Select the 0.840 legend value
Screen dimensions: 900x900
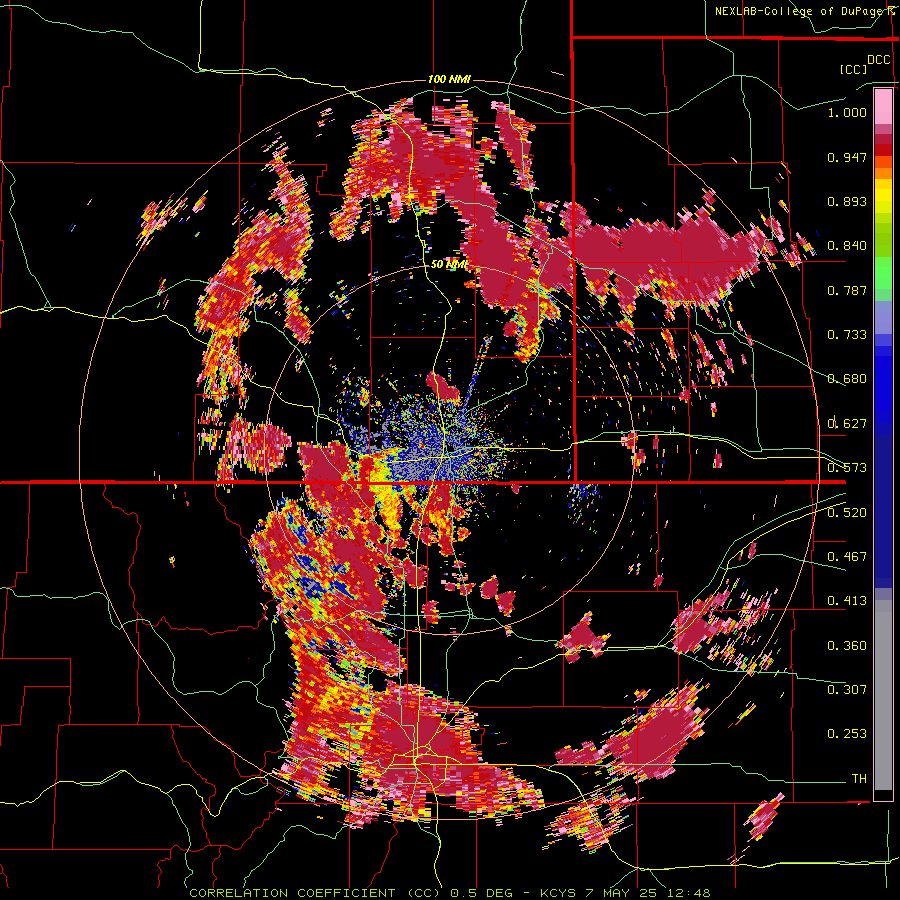point(847,246)
